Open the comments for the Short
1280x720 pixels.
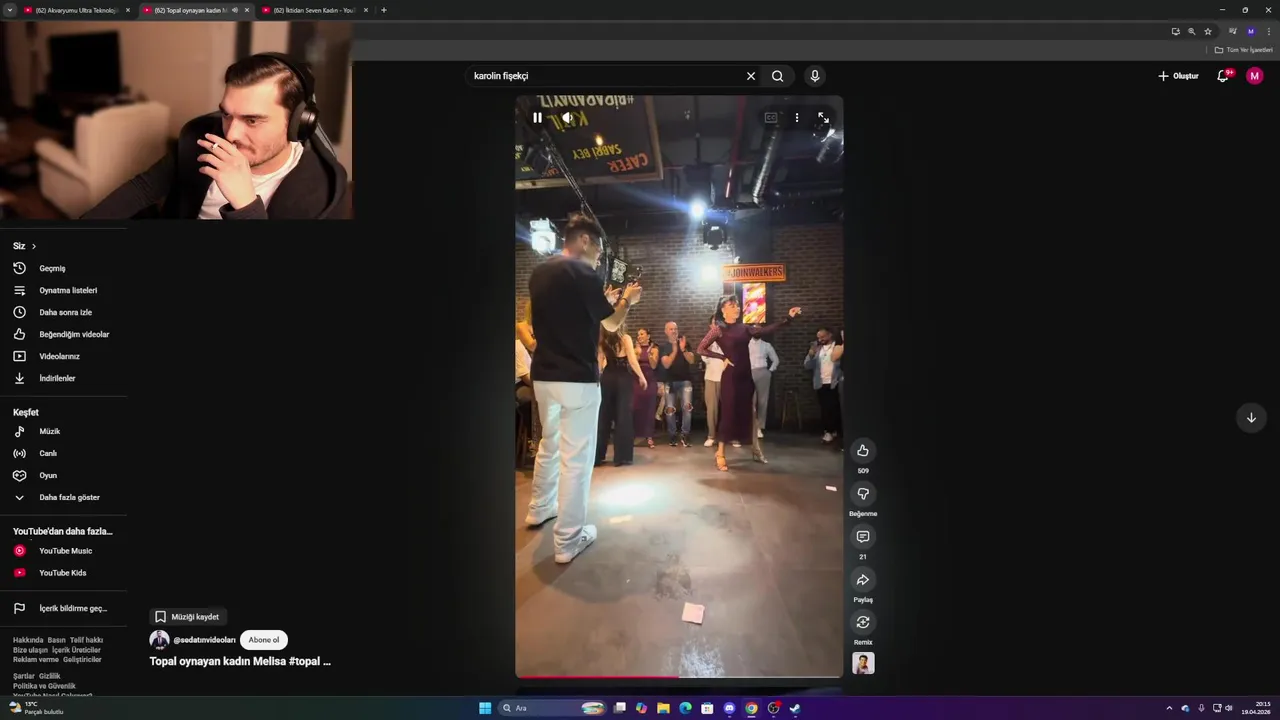(x=863, y=536)
